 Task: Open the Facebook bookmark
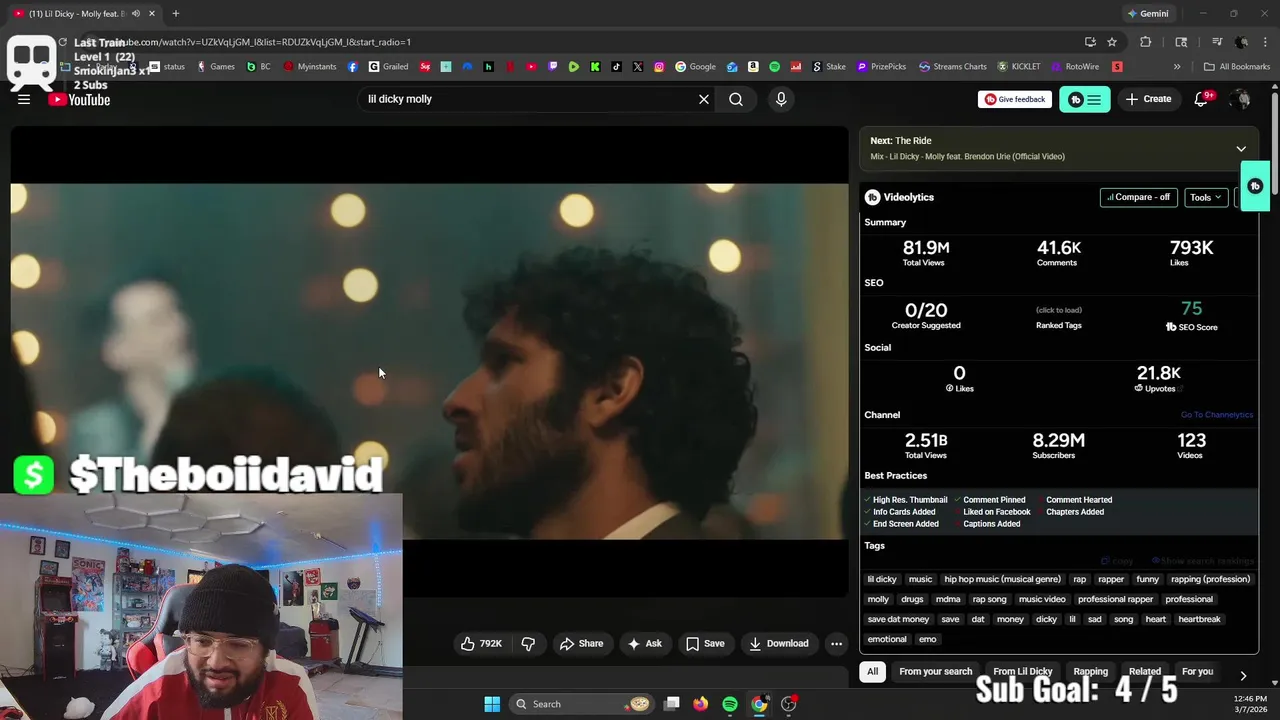click(353, 67)
